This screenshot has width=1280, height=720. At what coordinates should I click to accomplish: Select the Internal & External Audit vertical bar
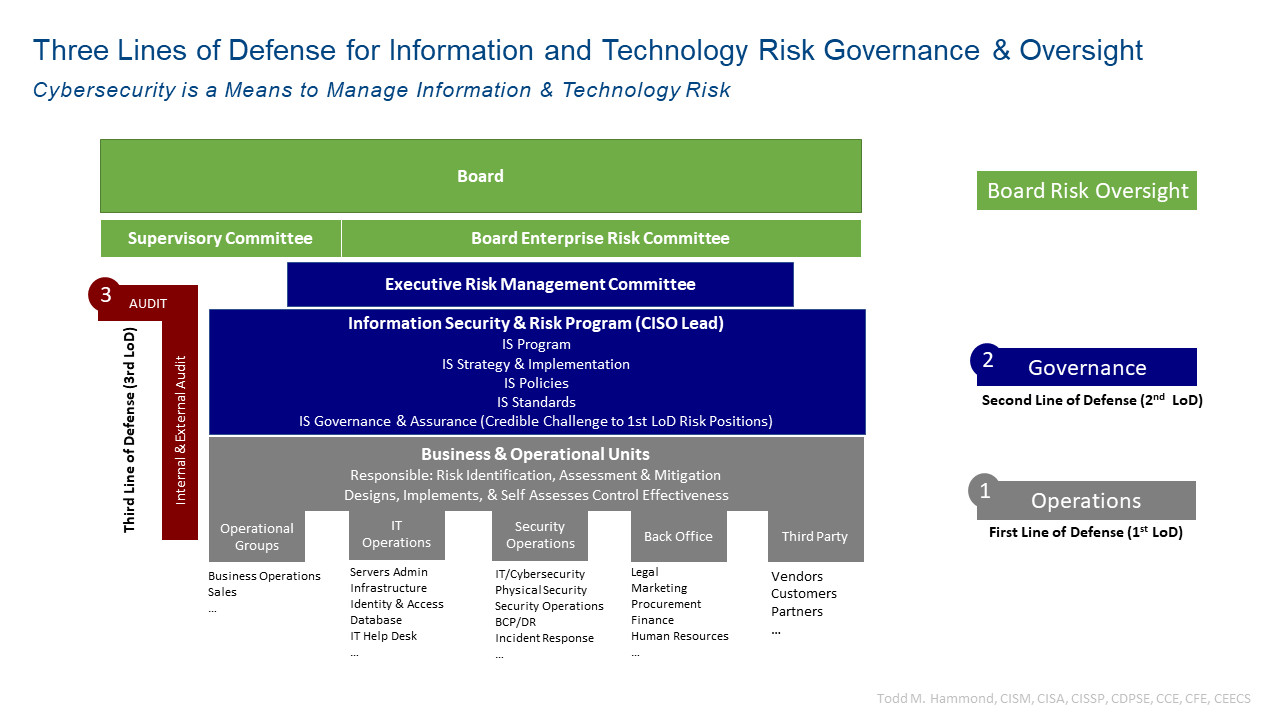(x=180, y=430)
